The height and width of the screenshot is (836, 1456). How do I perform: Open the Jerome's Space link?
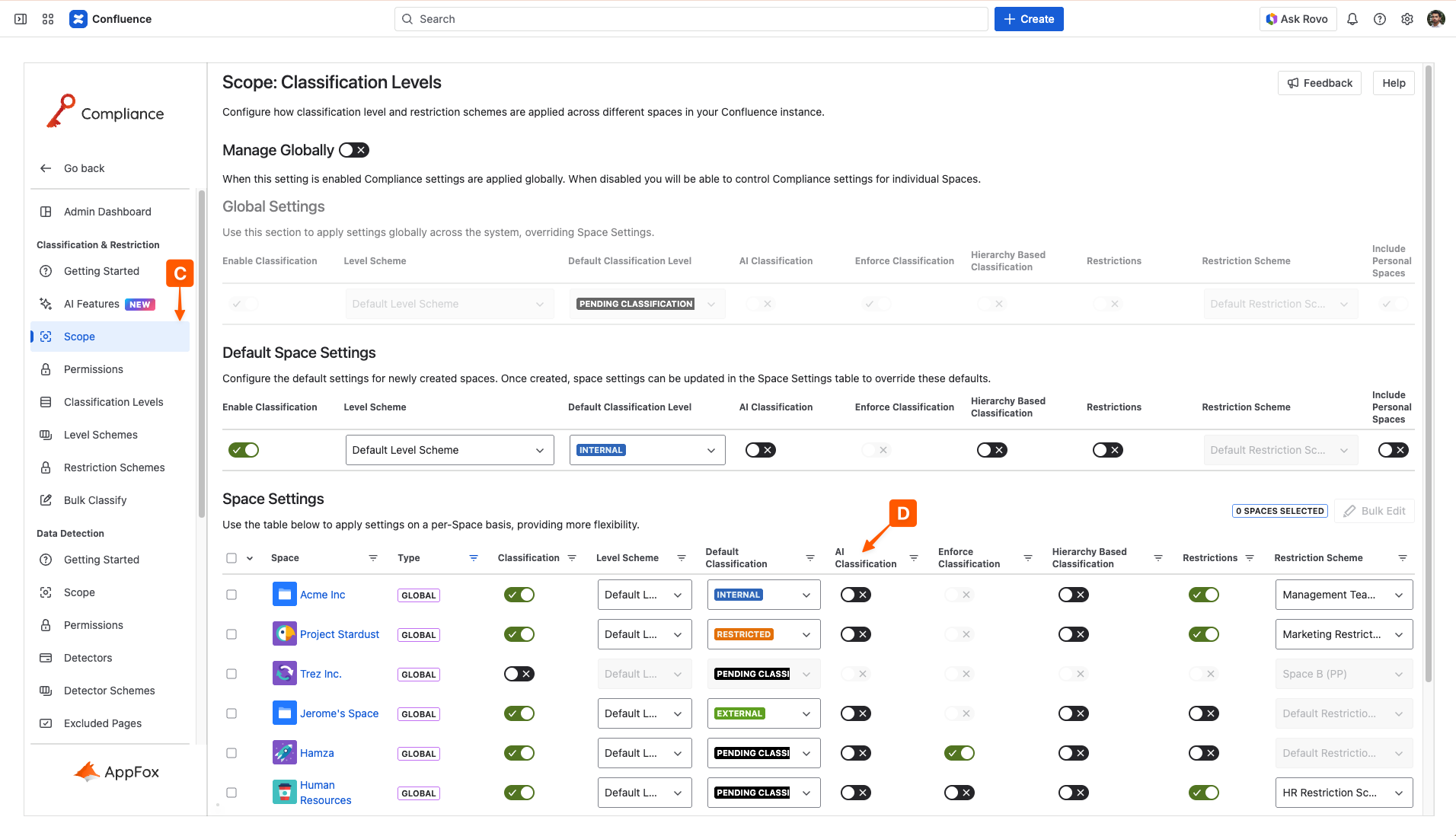(x=339, y=713)
